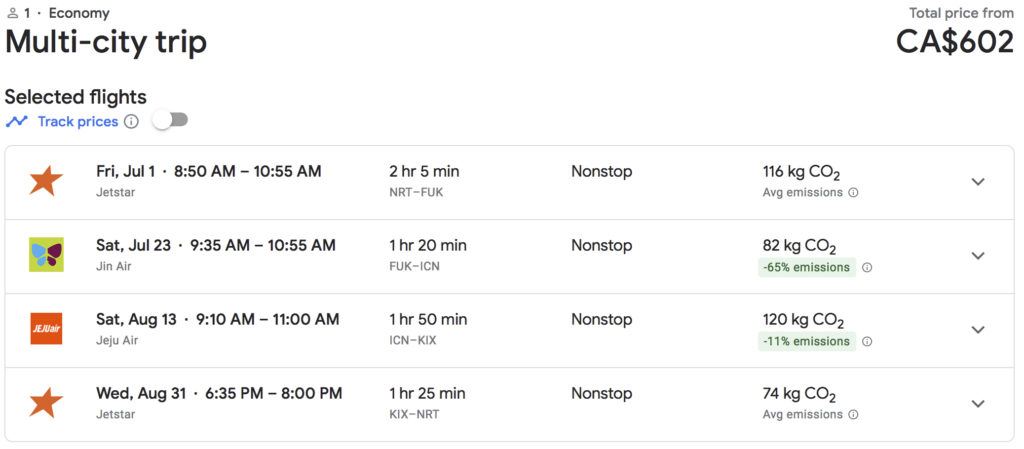
Task: Enable the Track prices toggle switch
Action: [x=170, y=121]
